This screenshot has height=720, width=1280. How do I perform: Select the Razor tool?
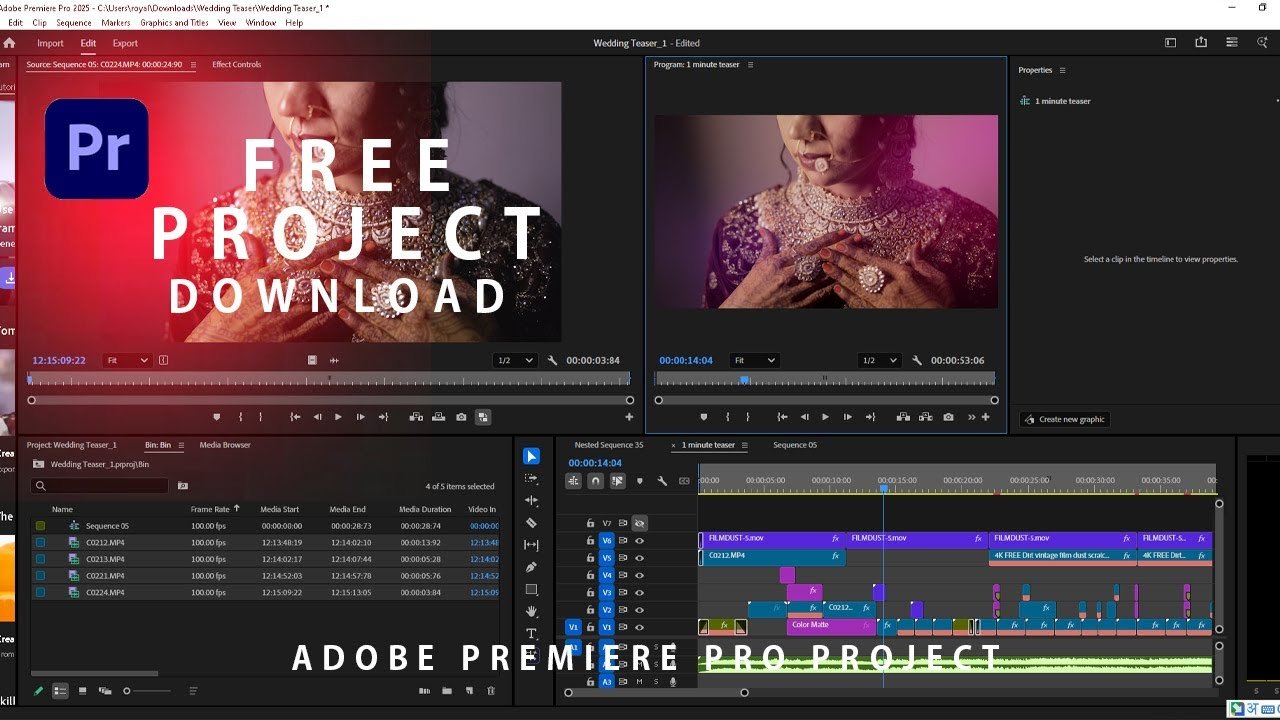coord(531,522)
